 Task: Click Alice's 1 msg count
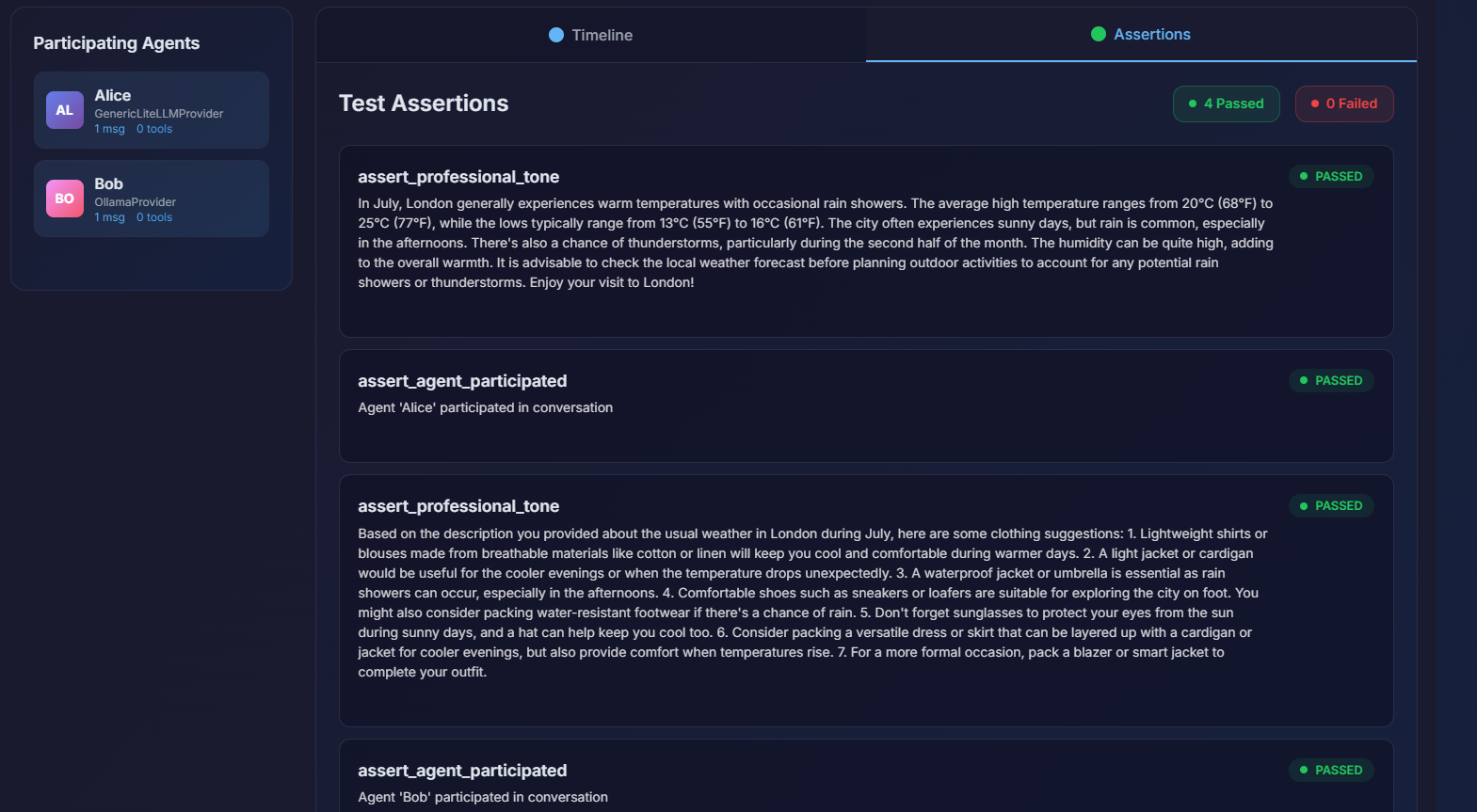click(x=110, y=129)
